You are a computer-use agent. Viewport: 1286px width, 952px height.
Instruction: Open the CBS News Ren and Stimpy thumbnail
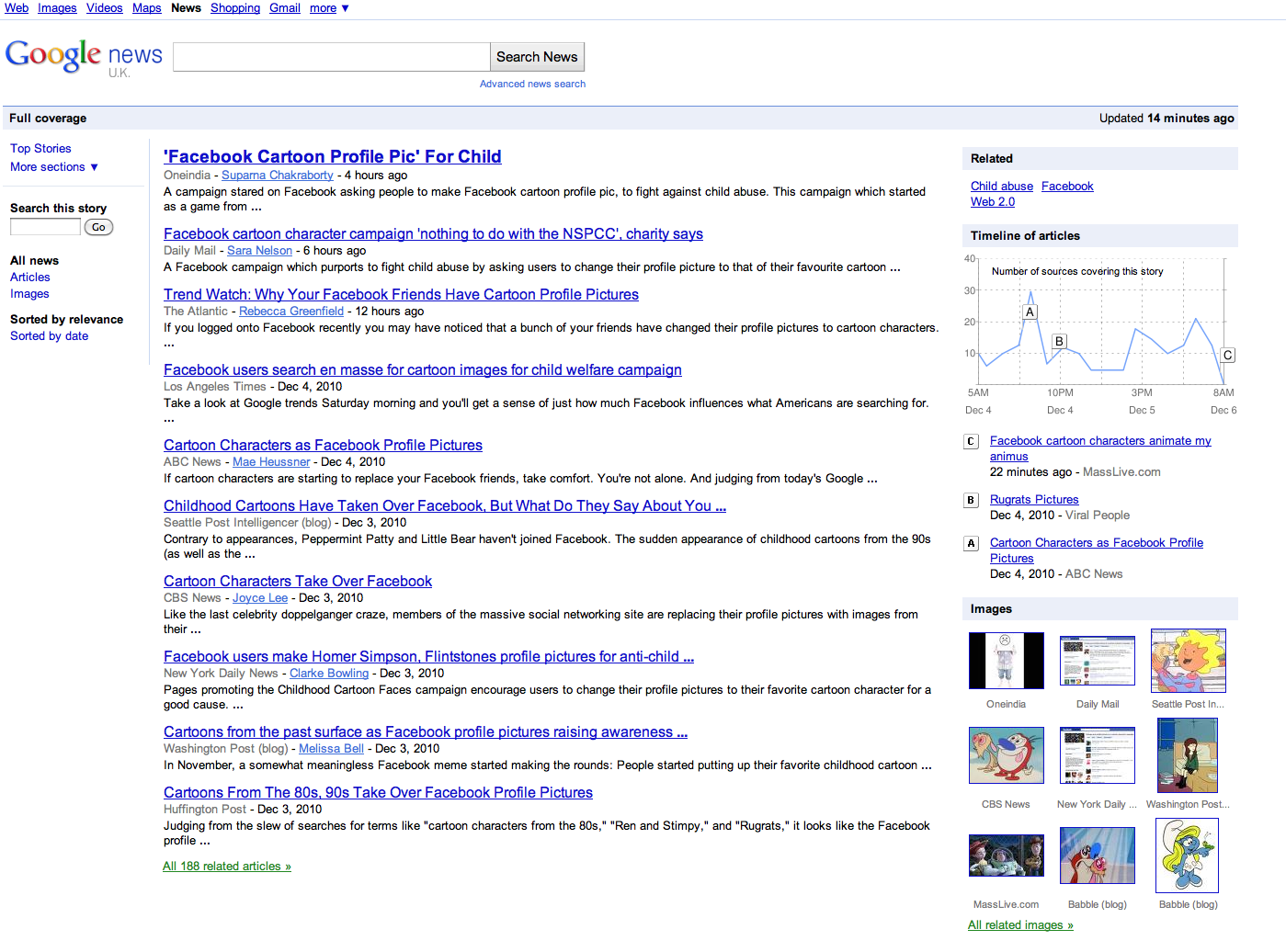click(1006, 755)
